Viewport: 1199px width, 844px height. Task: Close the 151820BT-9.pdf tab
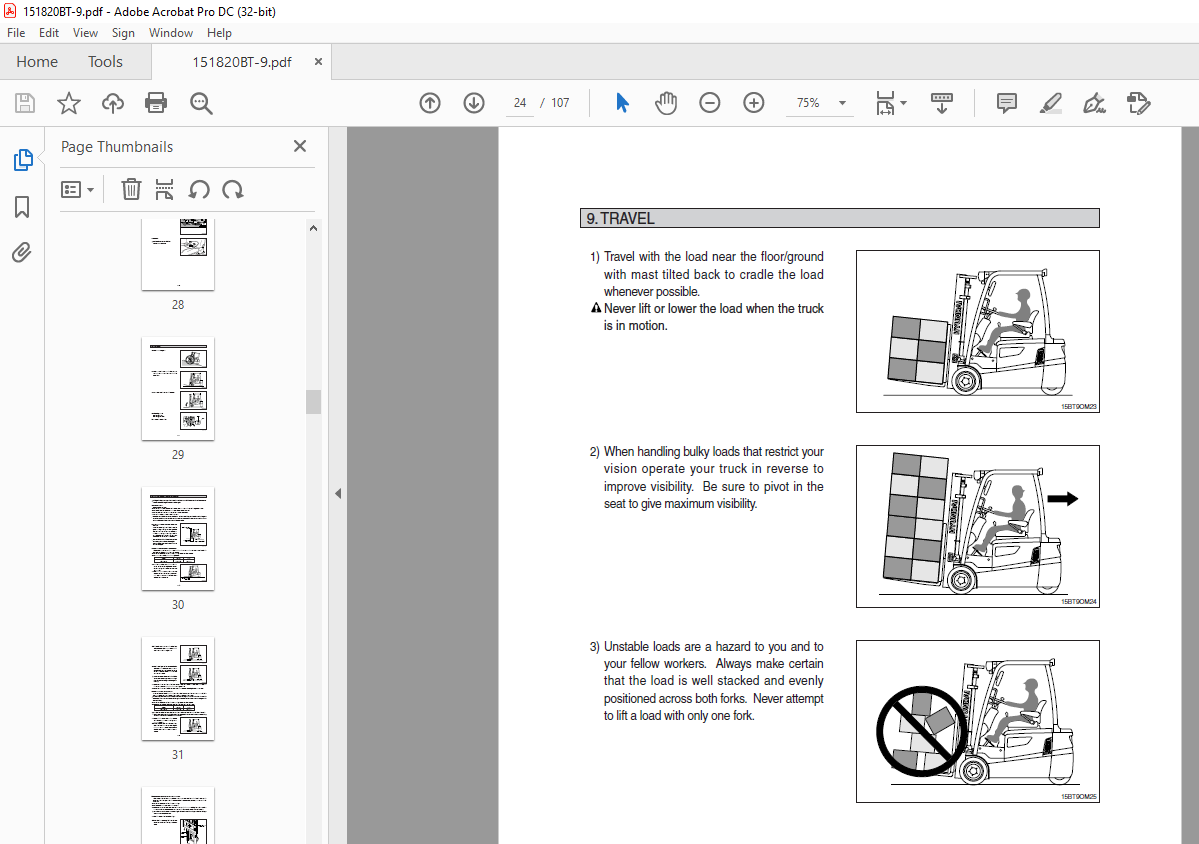[x=318, y=62]
